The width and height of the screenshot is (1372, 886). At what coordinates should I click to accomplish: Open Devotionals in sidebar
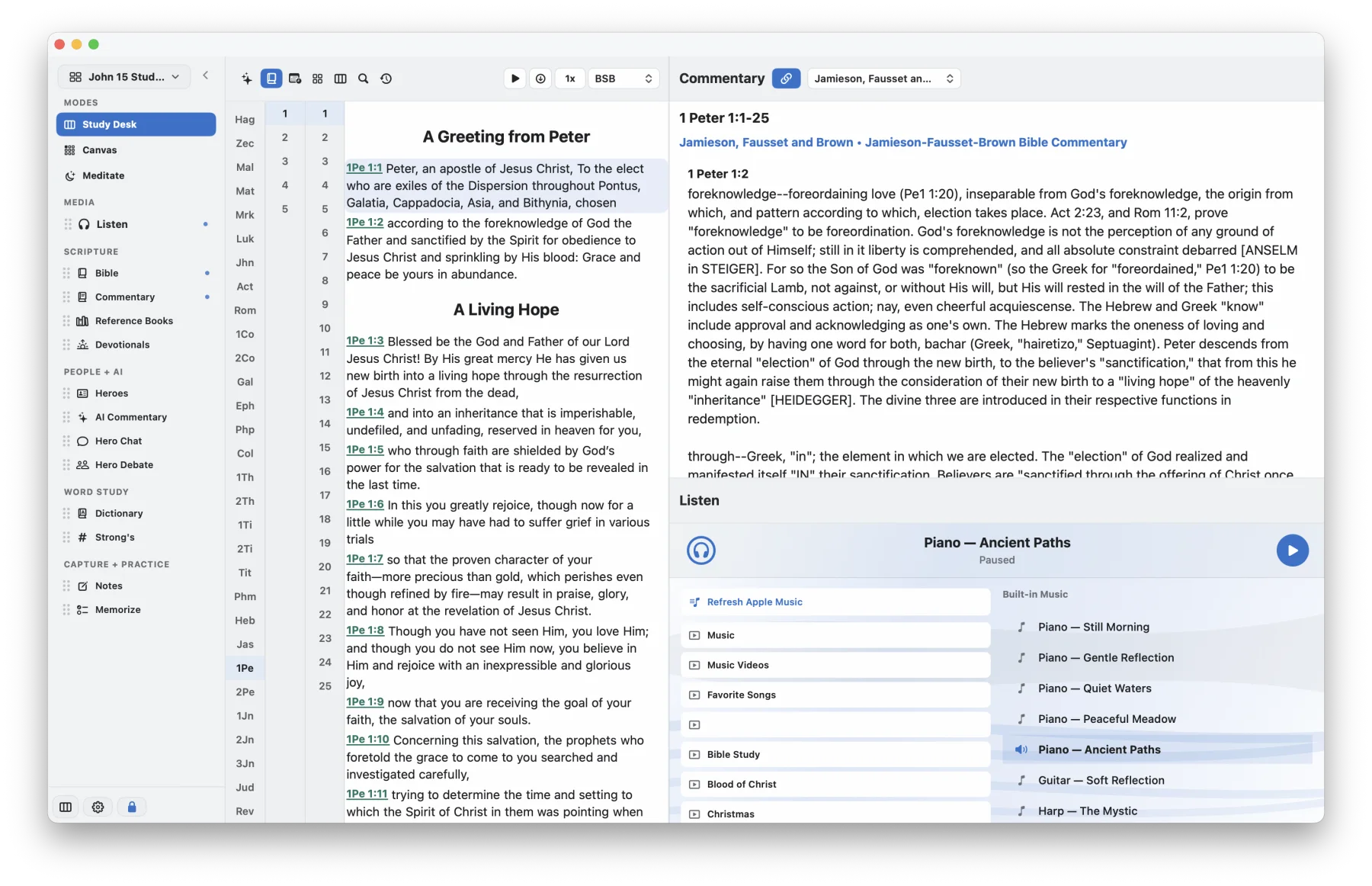point(136,345)
